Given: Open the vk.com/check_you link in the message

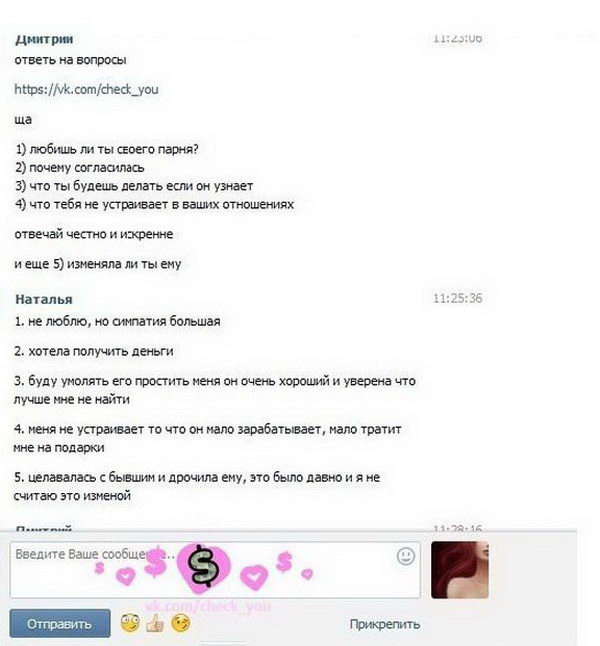Looking at the screenshot, I should tap(86, 89).
